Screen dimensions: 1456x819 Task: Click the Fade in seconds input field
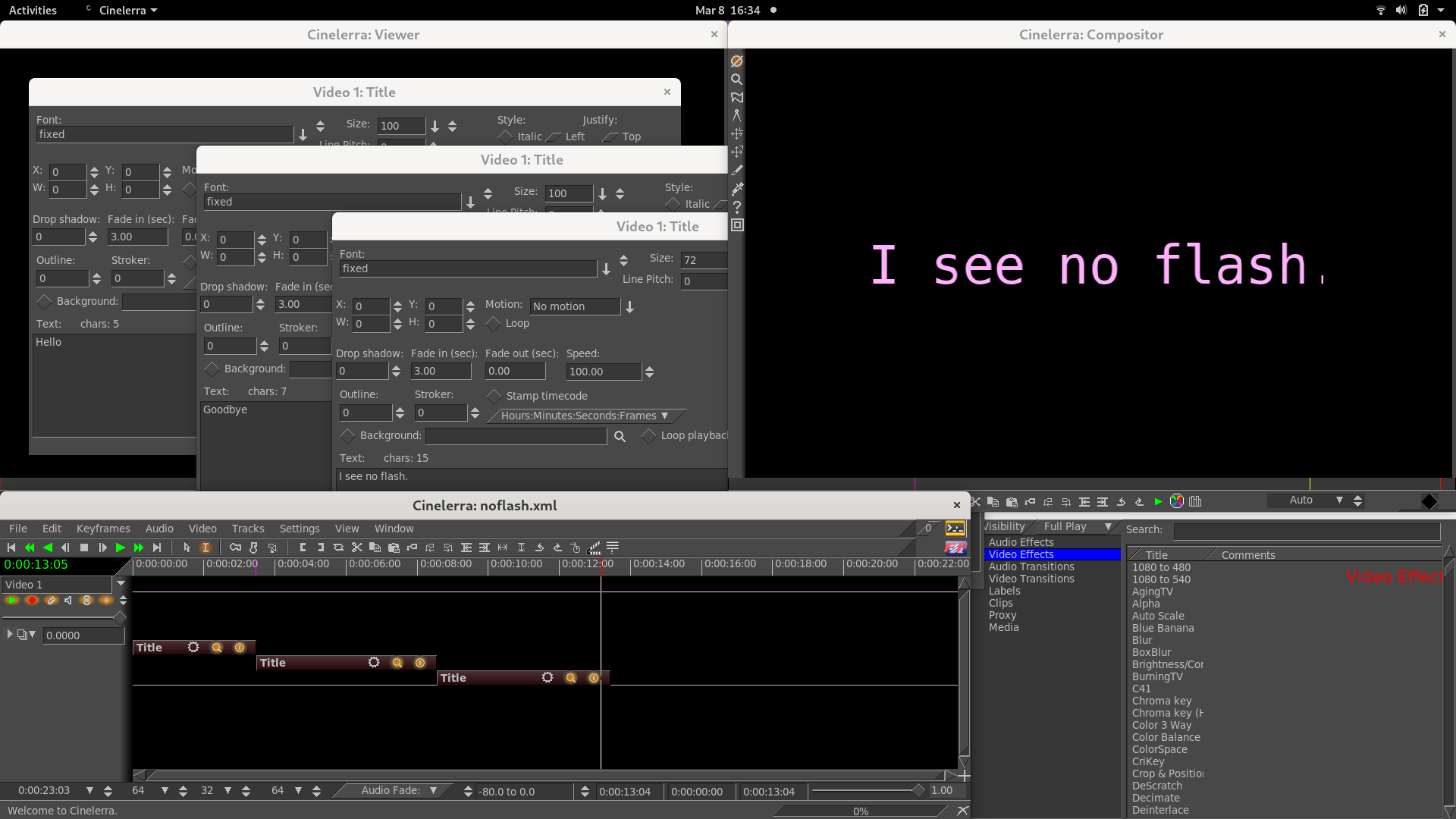tap(441, 371)
